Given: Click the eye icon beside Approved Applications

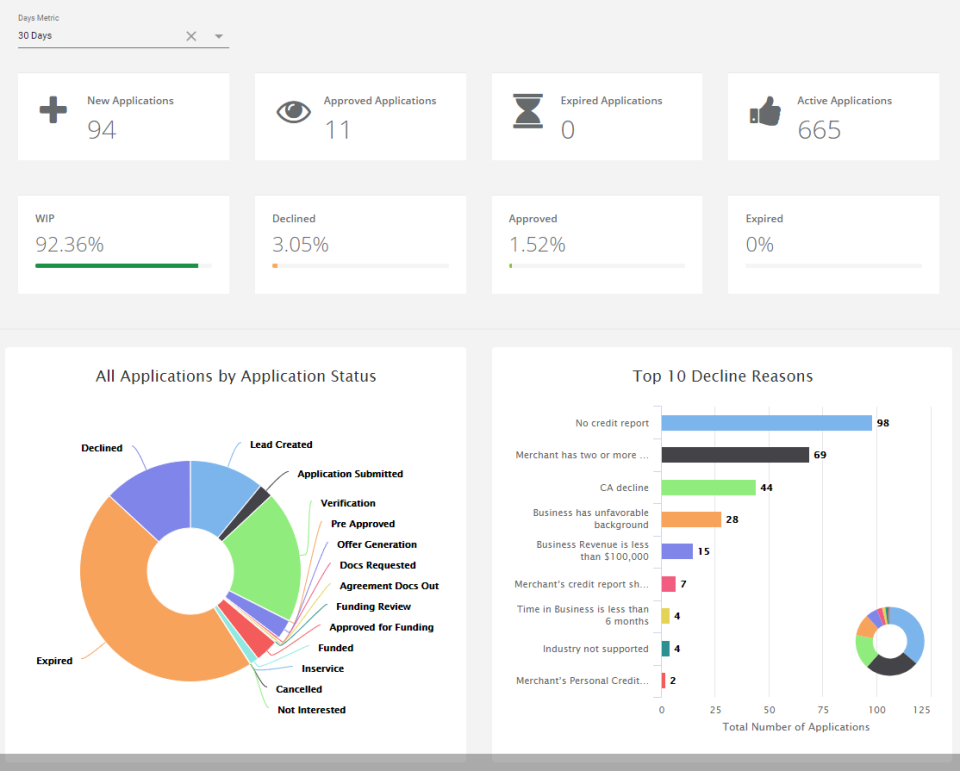Looking at the screenshot, I should 292,110.
